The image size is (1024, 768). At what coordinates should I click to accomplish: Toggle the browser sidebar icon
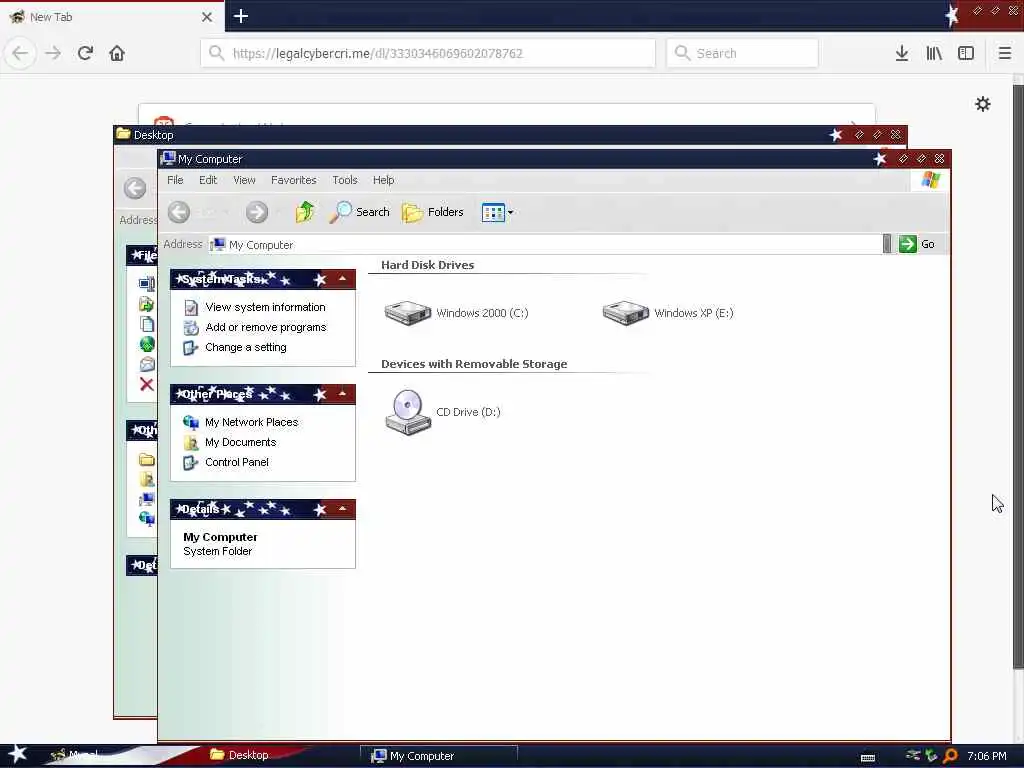click(x=966, y=53)
